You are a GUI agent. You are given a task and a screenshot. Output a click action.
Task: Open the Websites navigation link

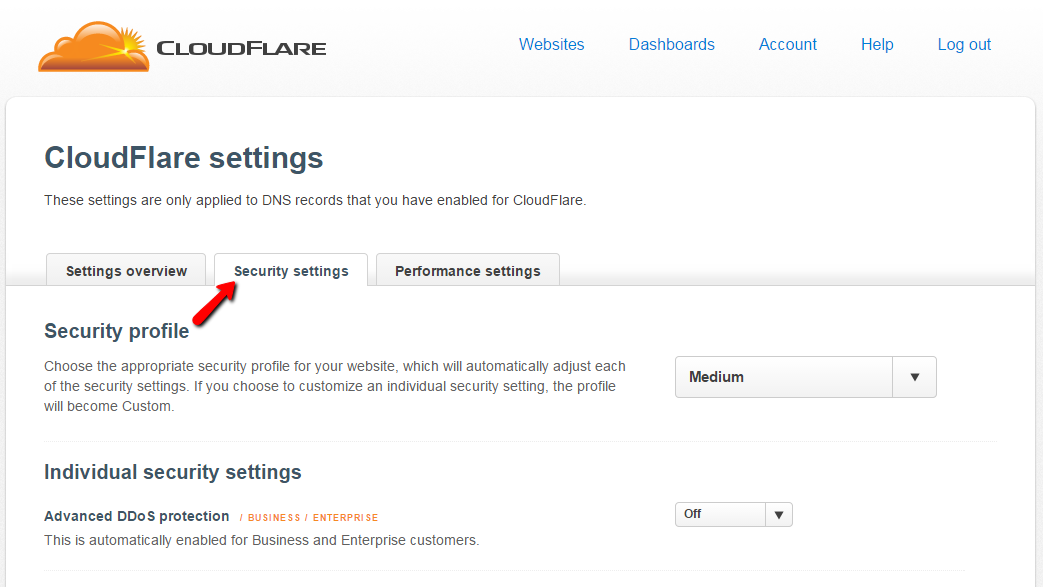tap(551, 45)
